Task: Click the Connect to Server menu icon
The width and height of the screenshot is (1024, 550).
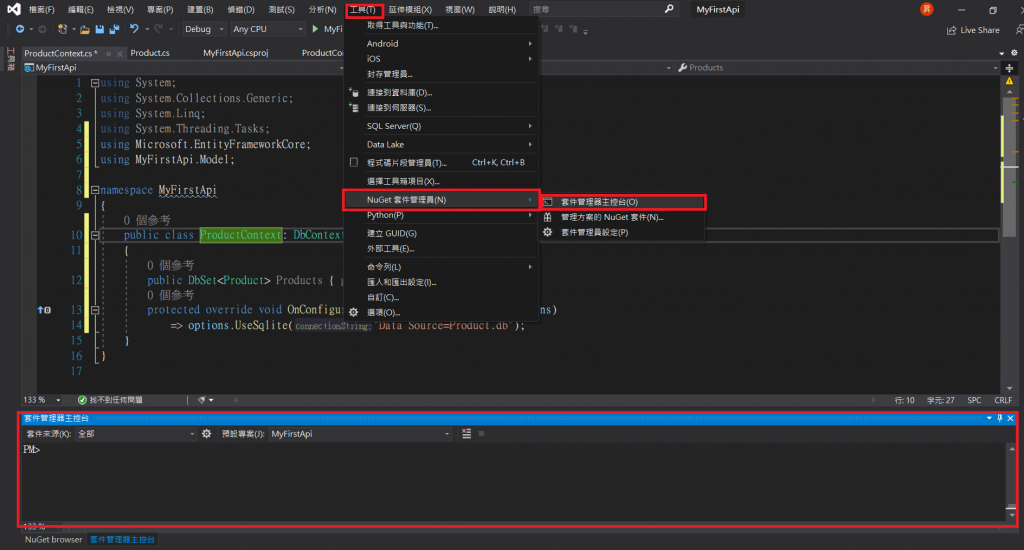Action: coord(354,108)
